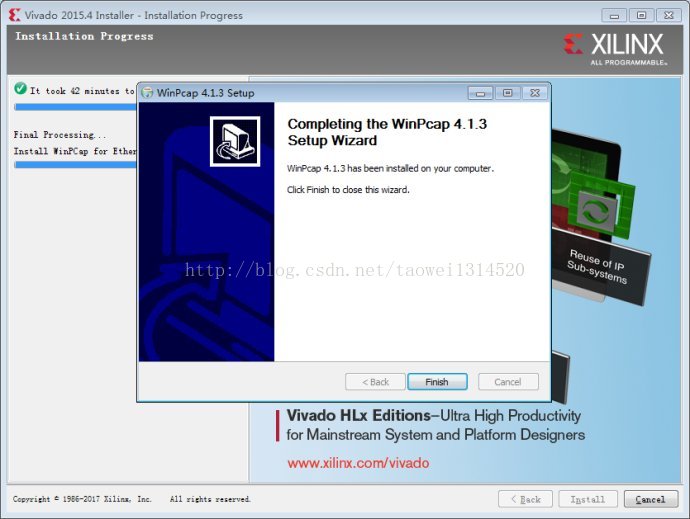This screenshot has height=519, width=690.
Task: Click the Xilinx logo in the header
Action: tap(615, 49)
